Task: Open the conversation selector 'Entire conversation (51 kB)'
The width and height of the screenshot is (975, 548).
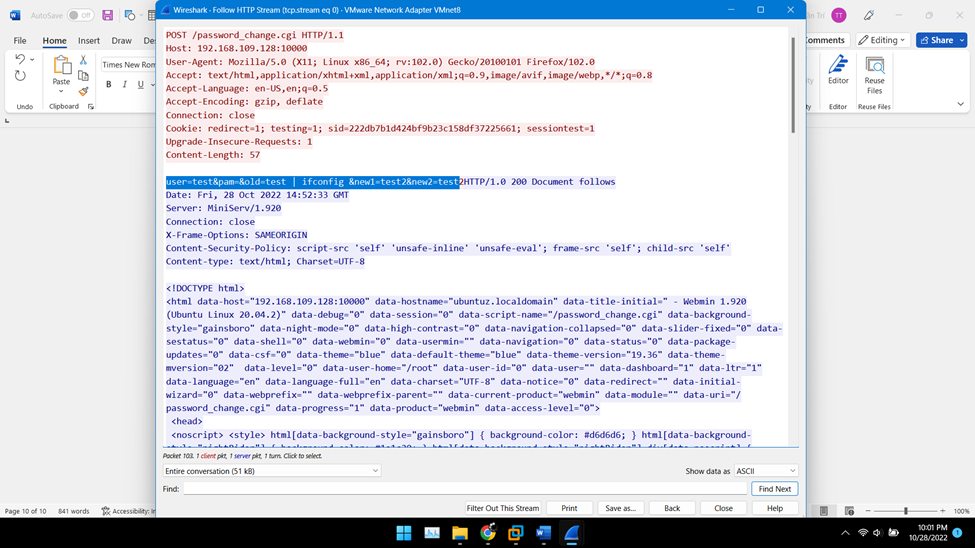Action: coord(272,471)
